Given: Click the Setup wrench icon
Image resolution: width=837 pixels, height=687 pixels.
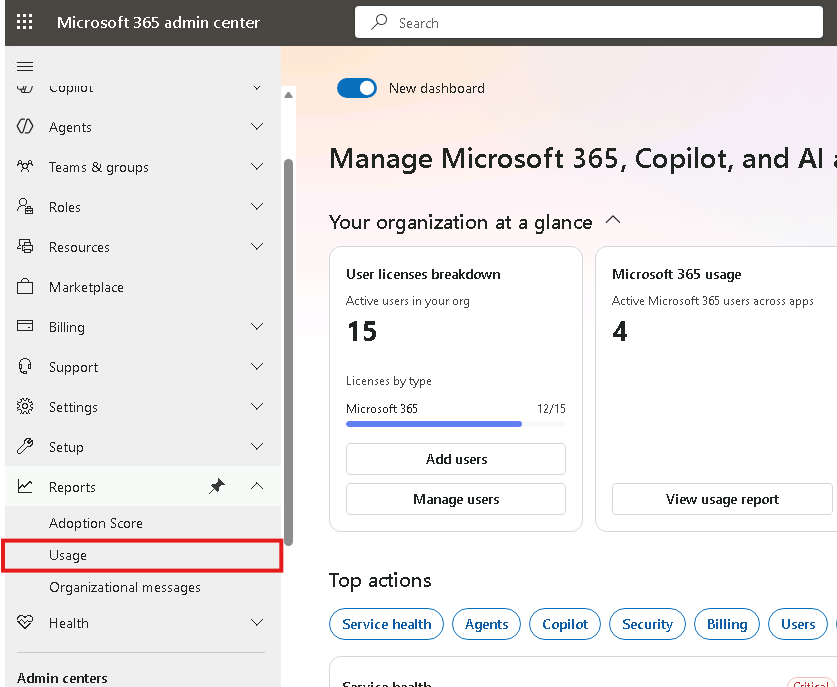Looking at the screenshot, I should tap(25, 446).
